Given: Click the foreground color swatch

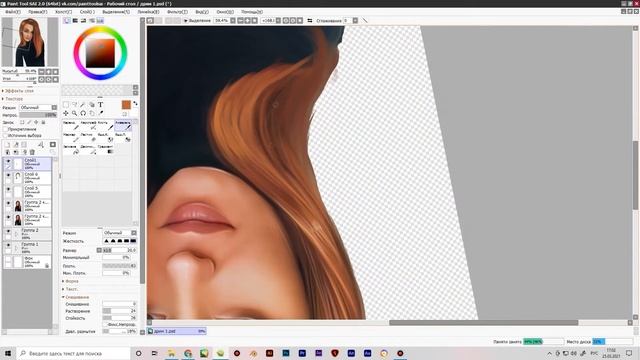Looking at the screenshot, I should [126, 105].
